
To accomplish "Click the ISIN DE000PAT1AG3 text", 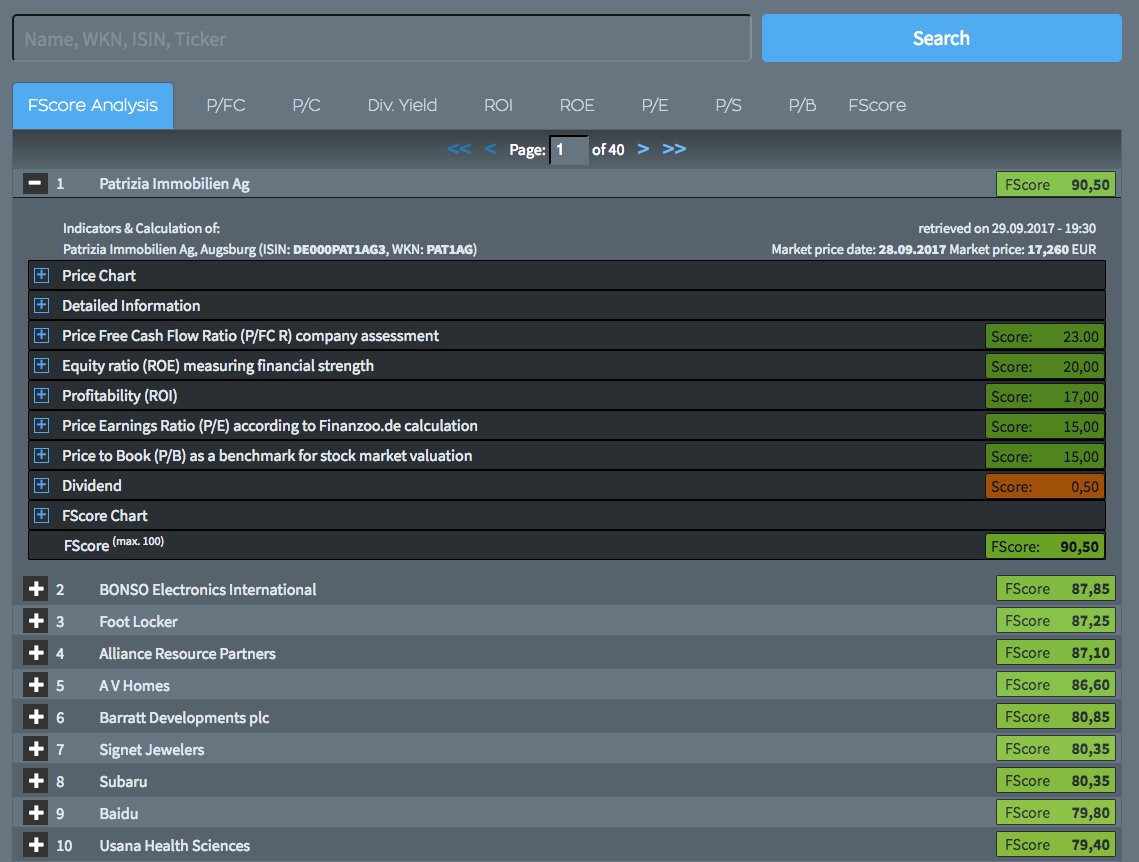I will pyautogui.click(x=339, y=250).
